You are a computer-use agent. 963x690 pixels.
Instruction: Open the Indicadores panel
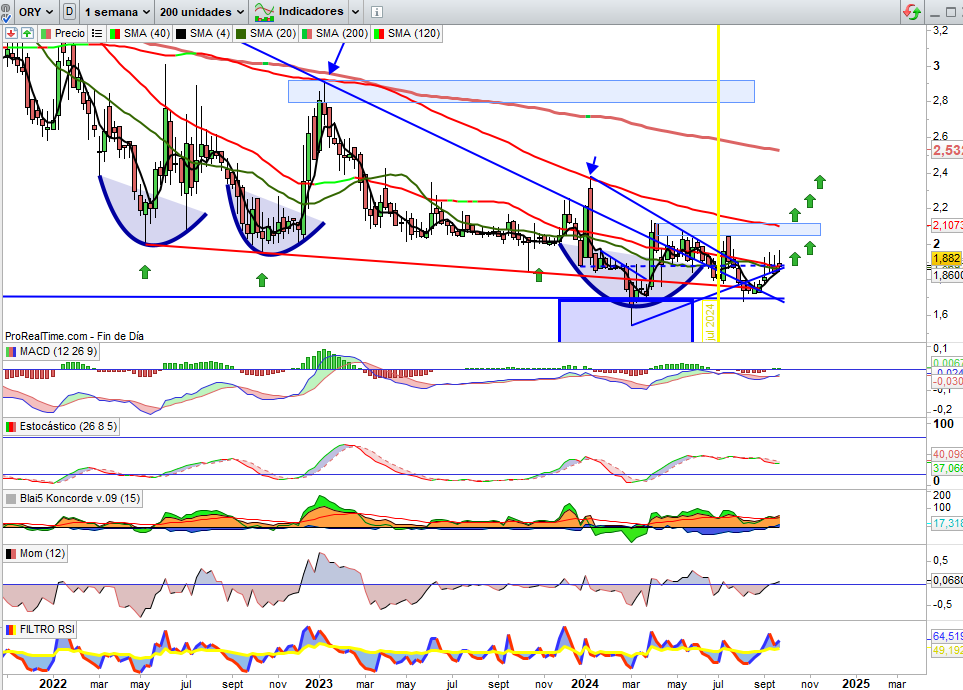pos(299,12)
